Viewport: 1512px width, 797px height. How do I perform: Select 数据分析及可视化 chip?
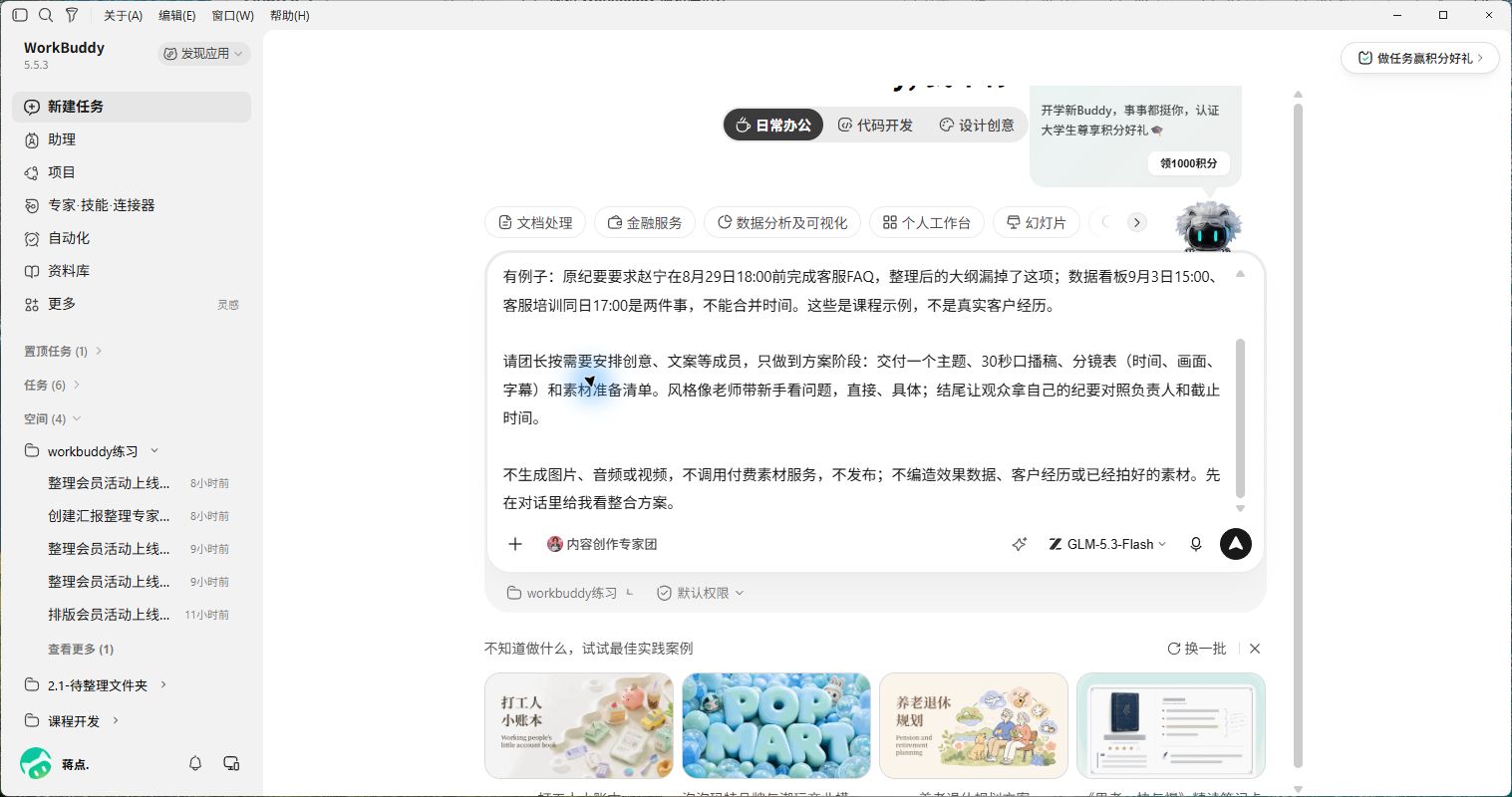click(x=782, y=223)
